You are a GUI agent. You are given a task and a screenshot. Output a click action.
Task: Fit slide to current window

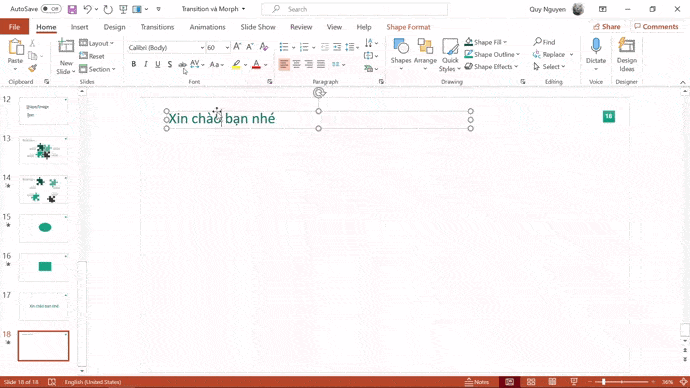pos(683,382)
